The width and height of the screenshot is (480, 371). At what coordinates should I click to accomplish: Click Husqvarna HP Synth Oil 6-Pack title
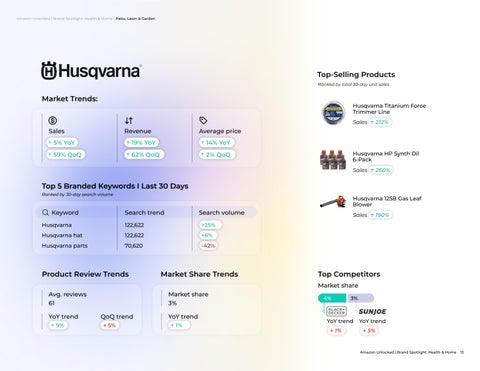pos(386,156)
